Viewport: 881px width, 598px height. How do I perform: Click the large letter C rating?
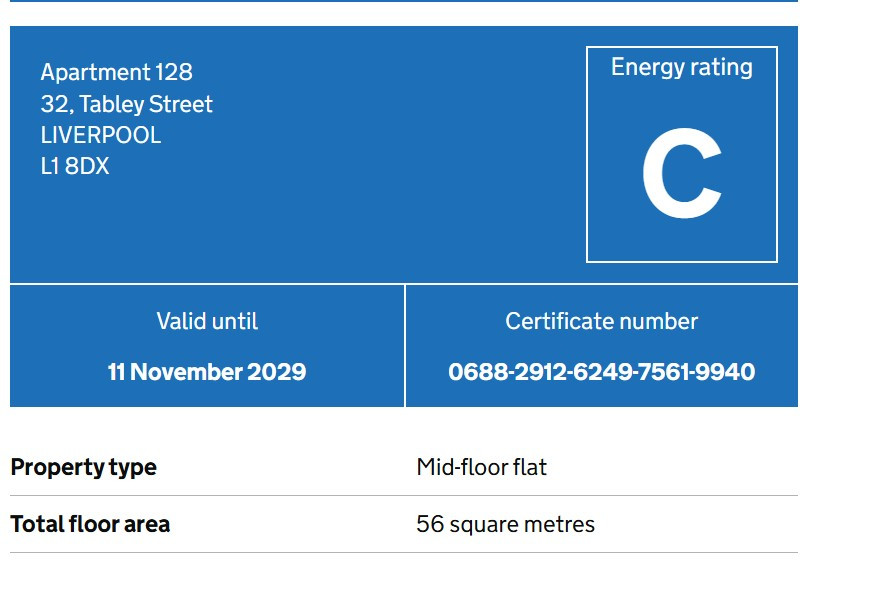(681, 177)
